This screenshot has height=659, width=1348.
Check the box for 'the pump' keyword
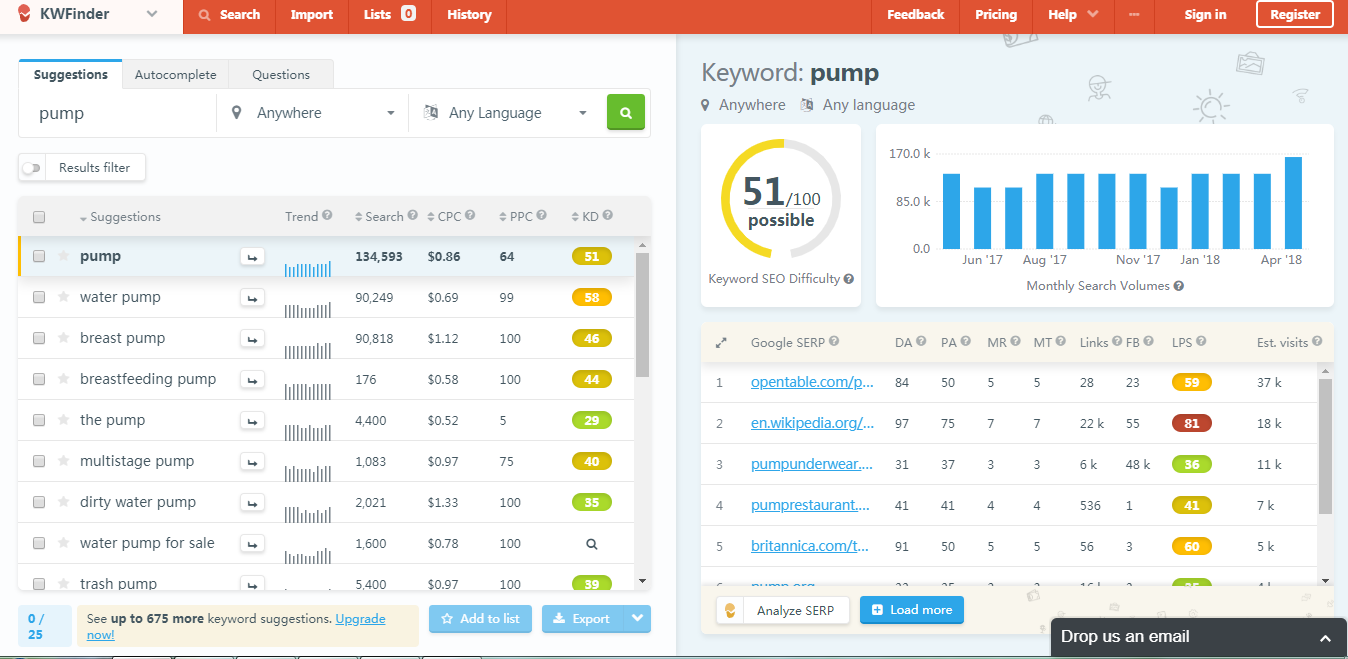pos(39,420)
